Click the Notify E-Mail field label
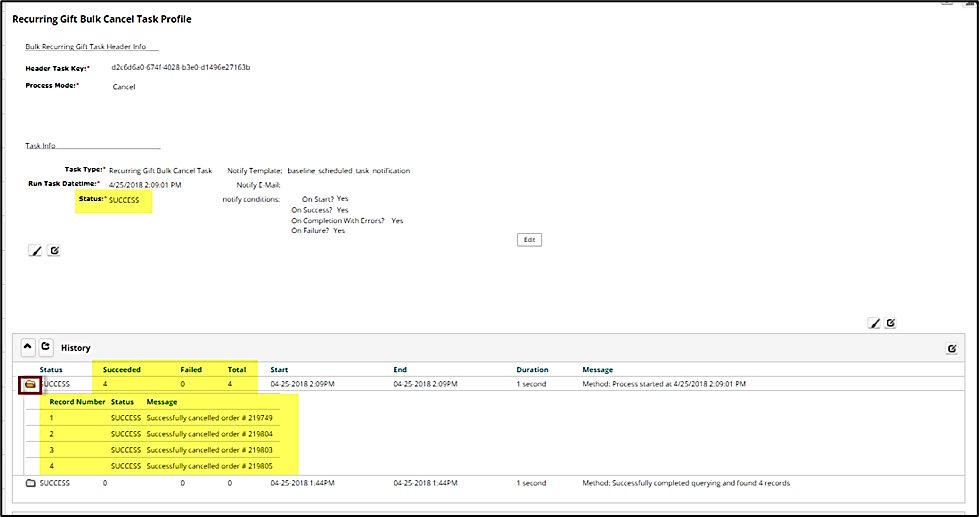Image resolution: width=979 pixels, height=517 pixels. 258,185
